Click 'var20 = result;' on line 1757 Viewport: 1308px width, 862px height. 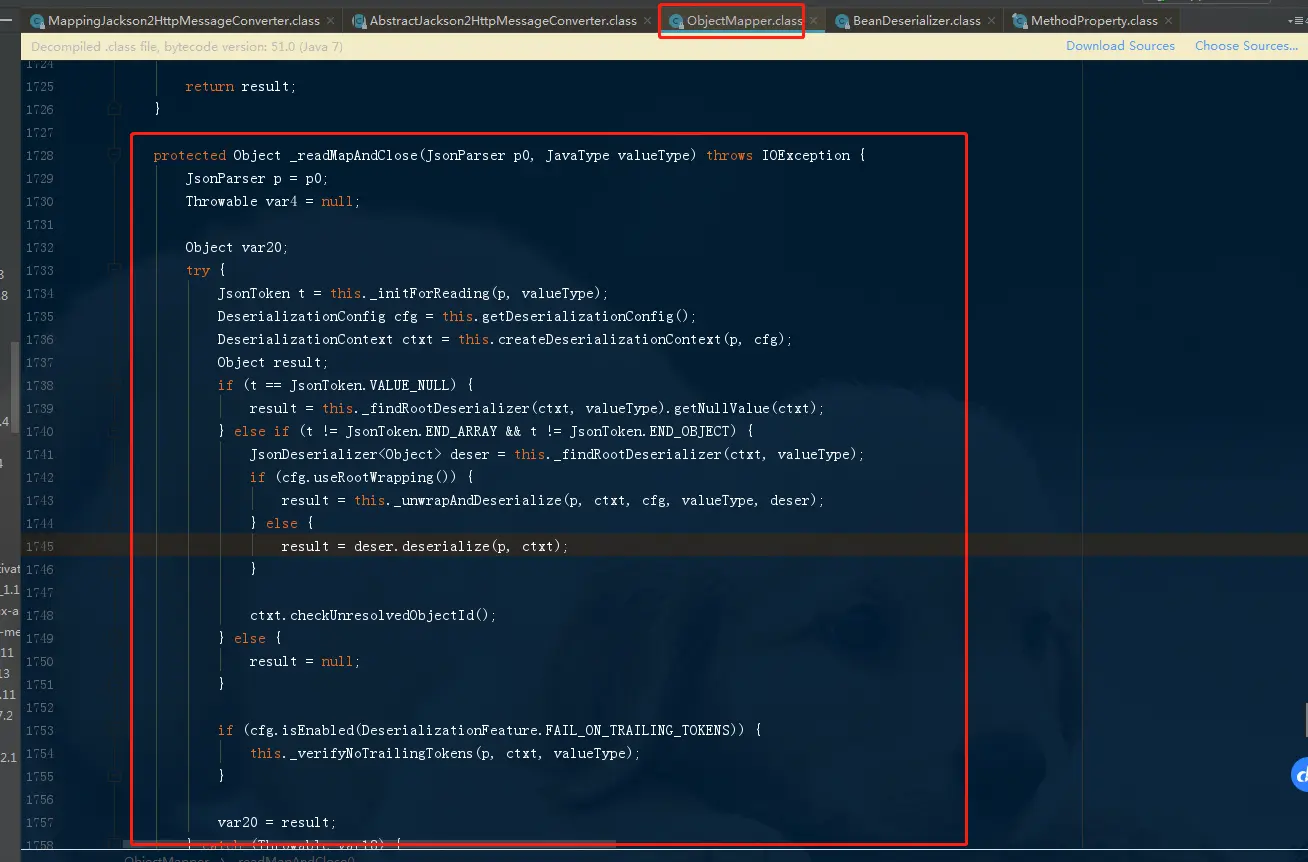pyautogui.click(x=277, y=822)
